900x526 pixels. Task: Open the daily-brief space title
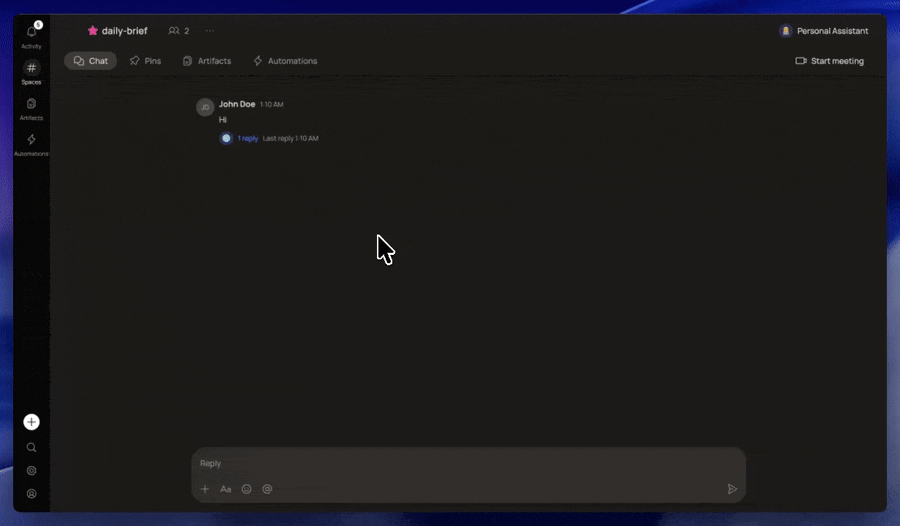[x=125, y=31]
